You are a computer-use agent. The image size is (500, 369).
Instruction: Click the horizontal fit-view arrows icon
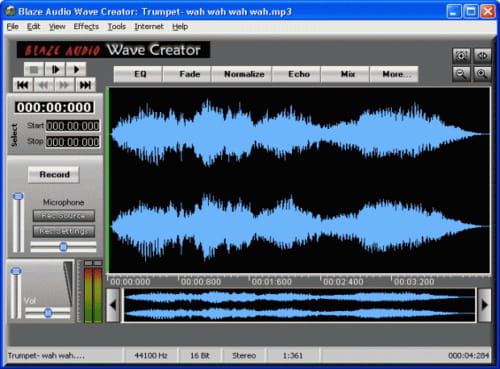coord(482,56)
